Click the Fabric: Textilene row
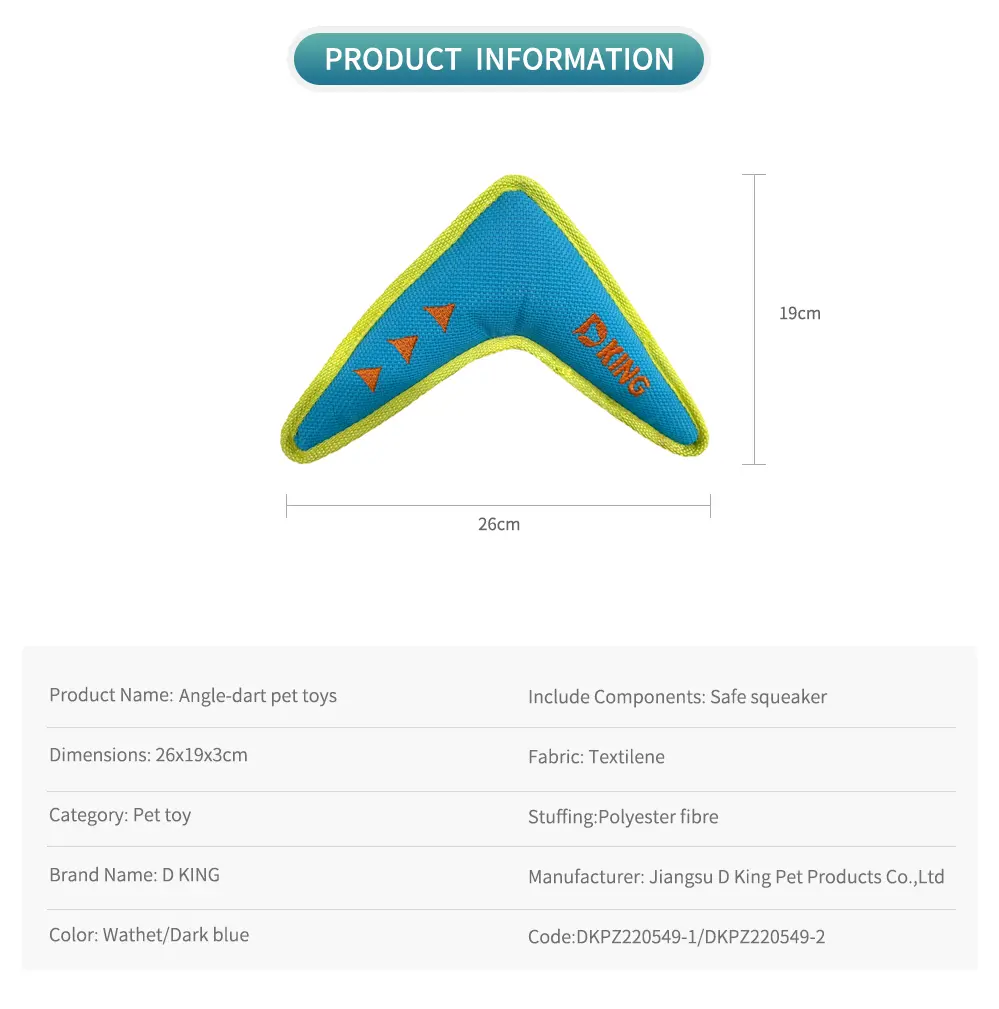The image size is (999, 1009). coord(596,757)
